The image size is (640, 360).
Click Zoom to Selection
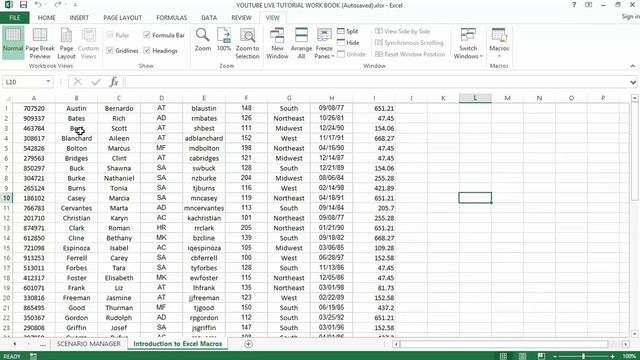coord(247,43)
